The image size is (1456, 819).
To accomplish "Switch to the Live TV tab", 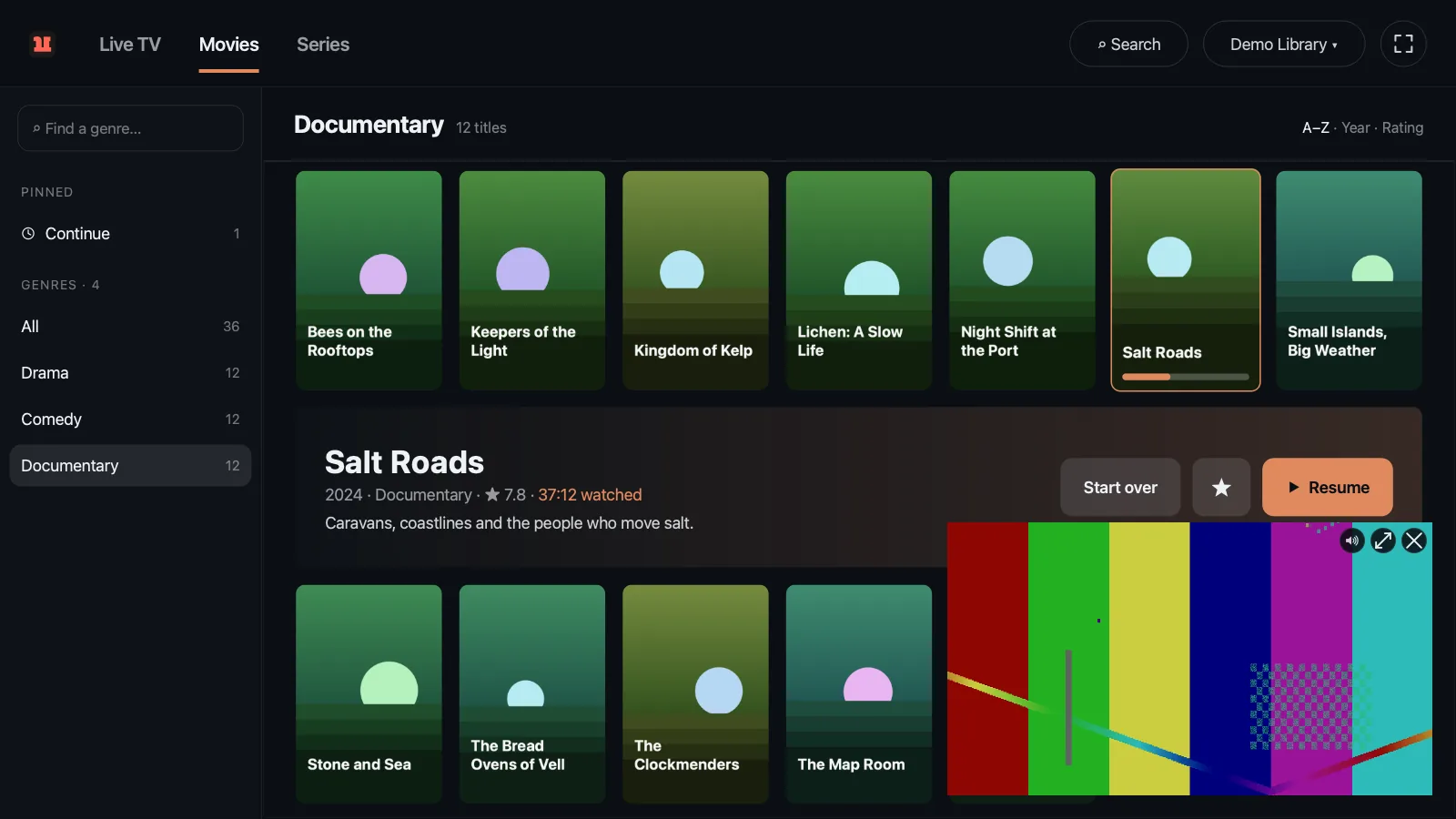I will (x=130, y=44).
